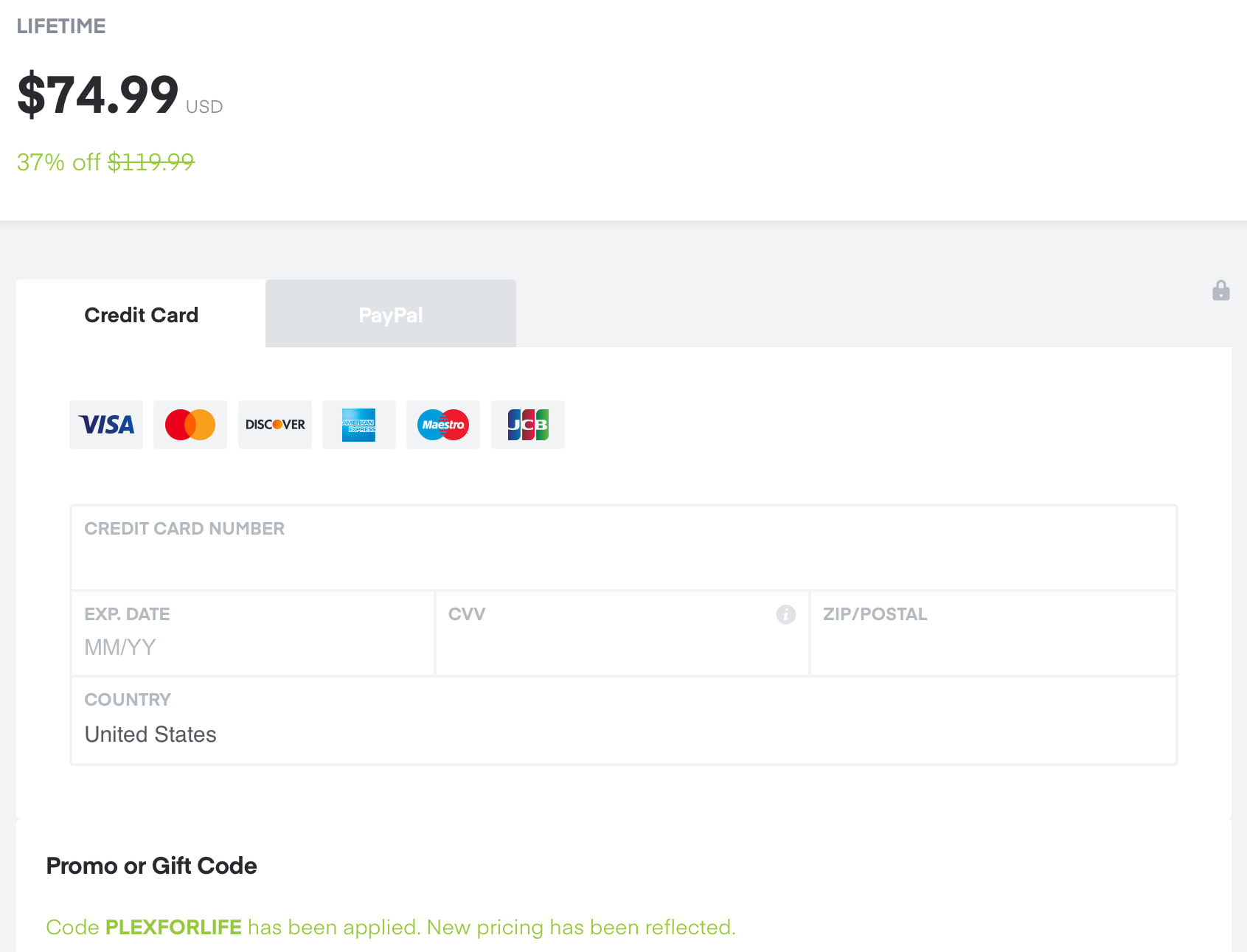Click the Visa card icon
This screenshot has width=1247, height=952.
tap(106, 425)
